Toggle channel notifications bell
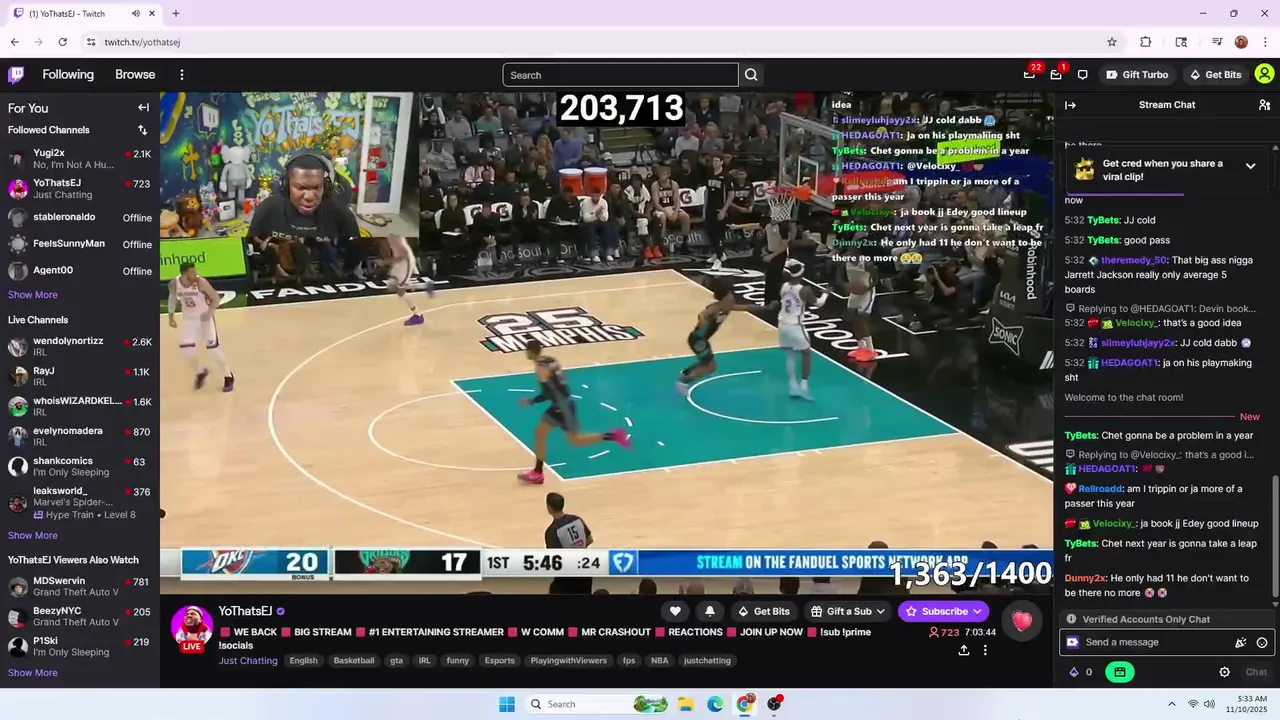1280x720 pixels. (x=710, y=611)
